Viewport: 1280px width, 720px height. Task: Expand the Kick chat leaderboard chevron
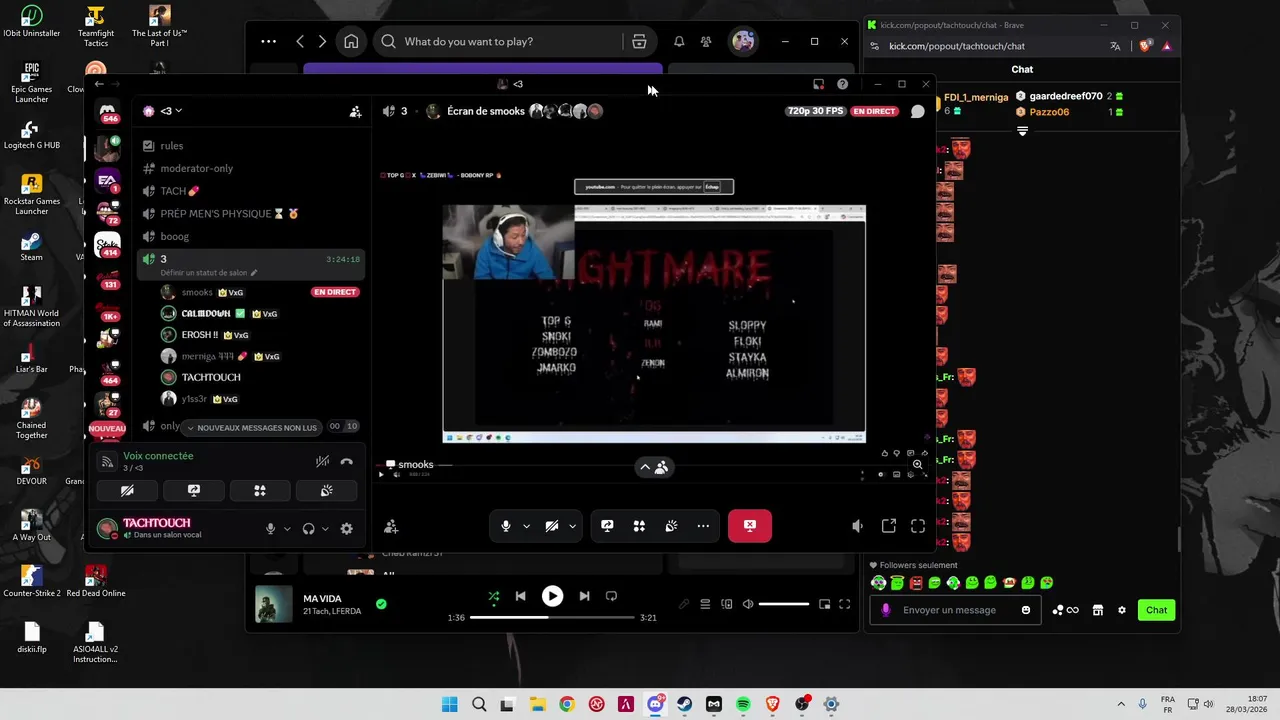point(1022,131)
